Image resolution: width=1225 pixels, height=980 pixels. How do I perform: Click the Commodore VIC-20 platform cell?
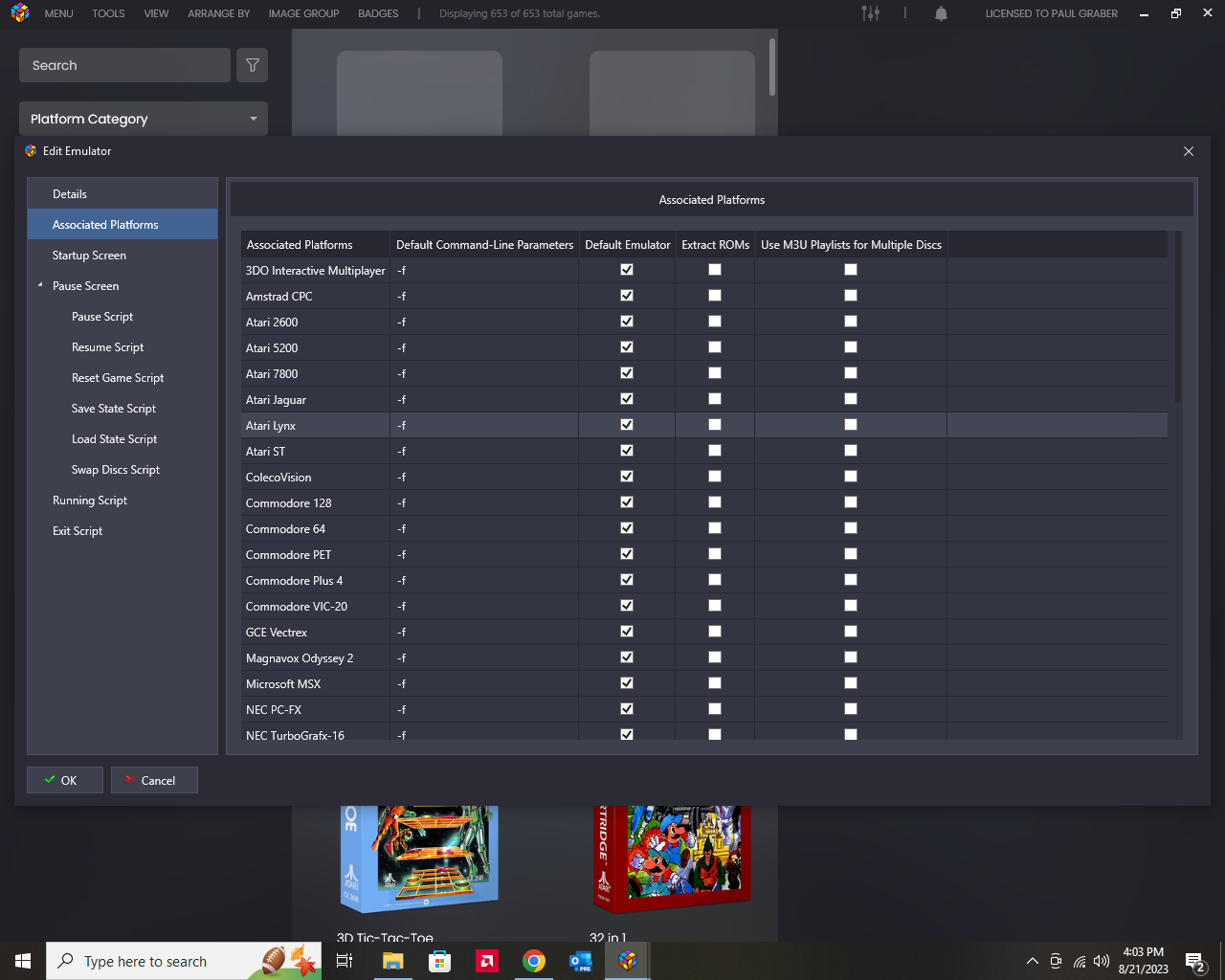[315, 606]
